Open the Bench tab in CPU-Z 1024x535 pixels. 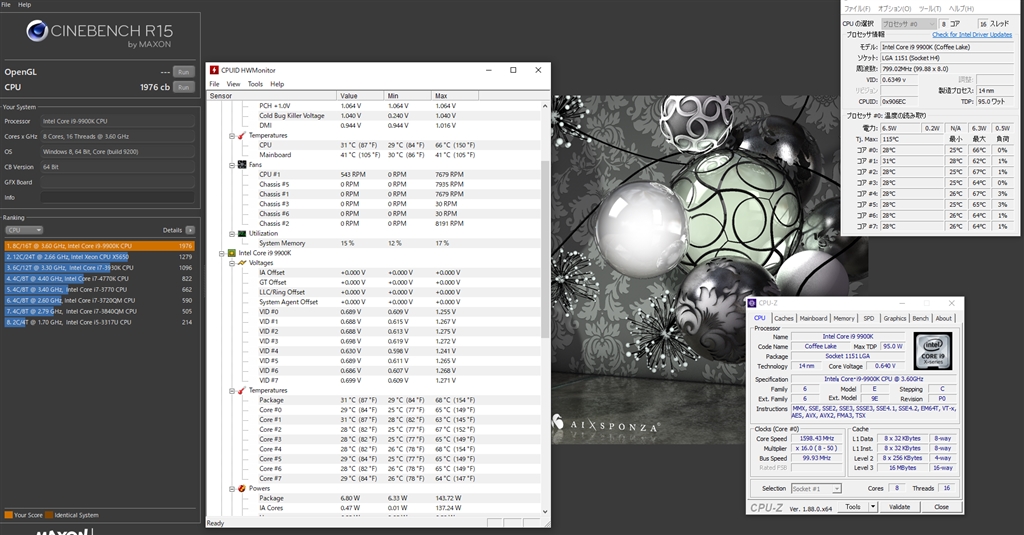(922, 318)
